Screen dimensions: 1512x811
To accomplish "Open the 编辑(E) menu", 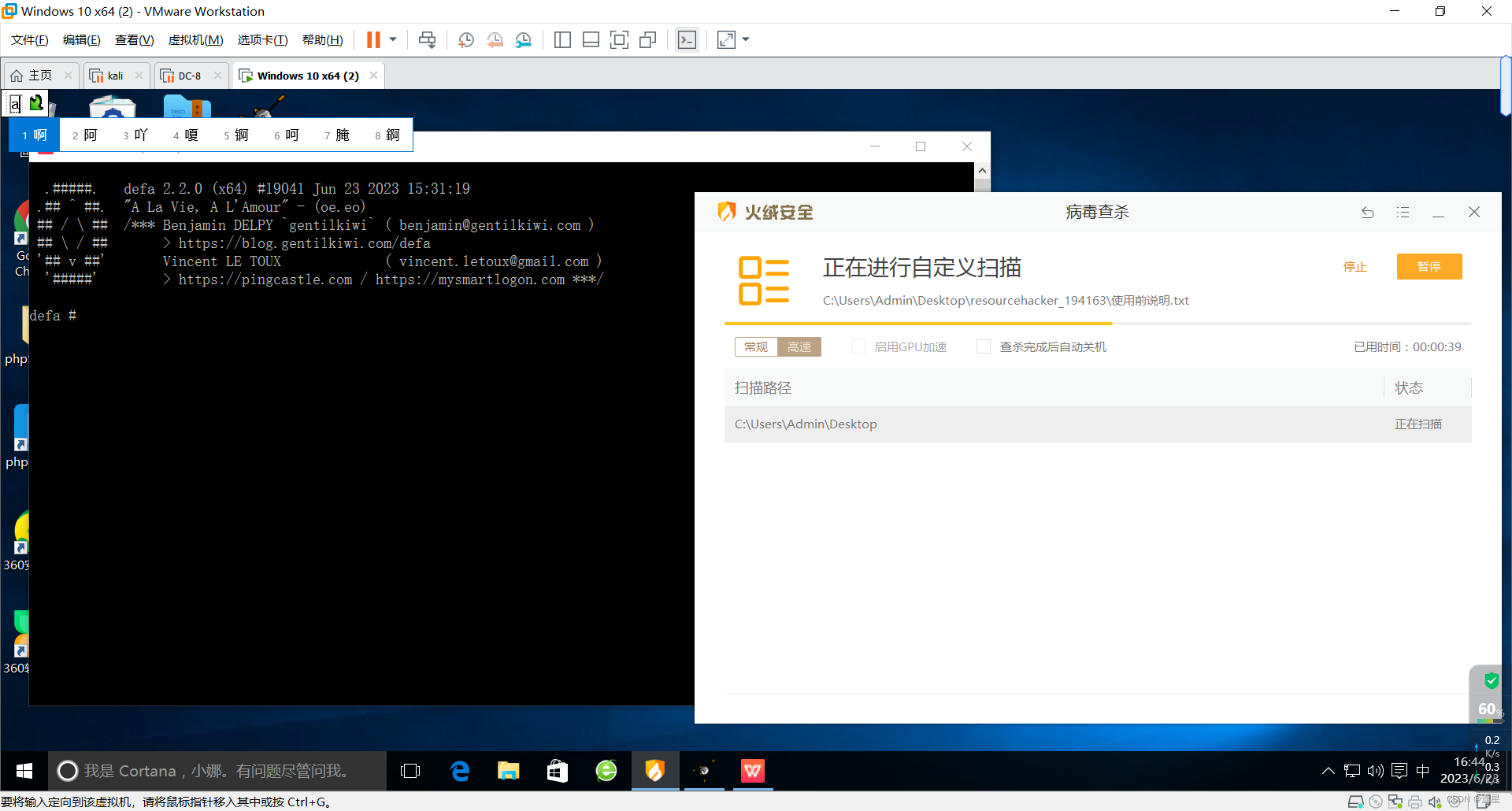I will pos(82,40).
